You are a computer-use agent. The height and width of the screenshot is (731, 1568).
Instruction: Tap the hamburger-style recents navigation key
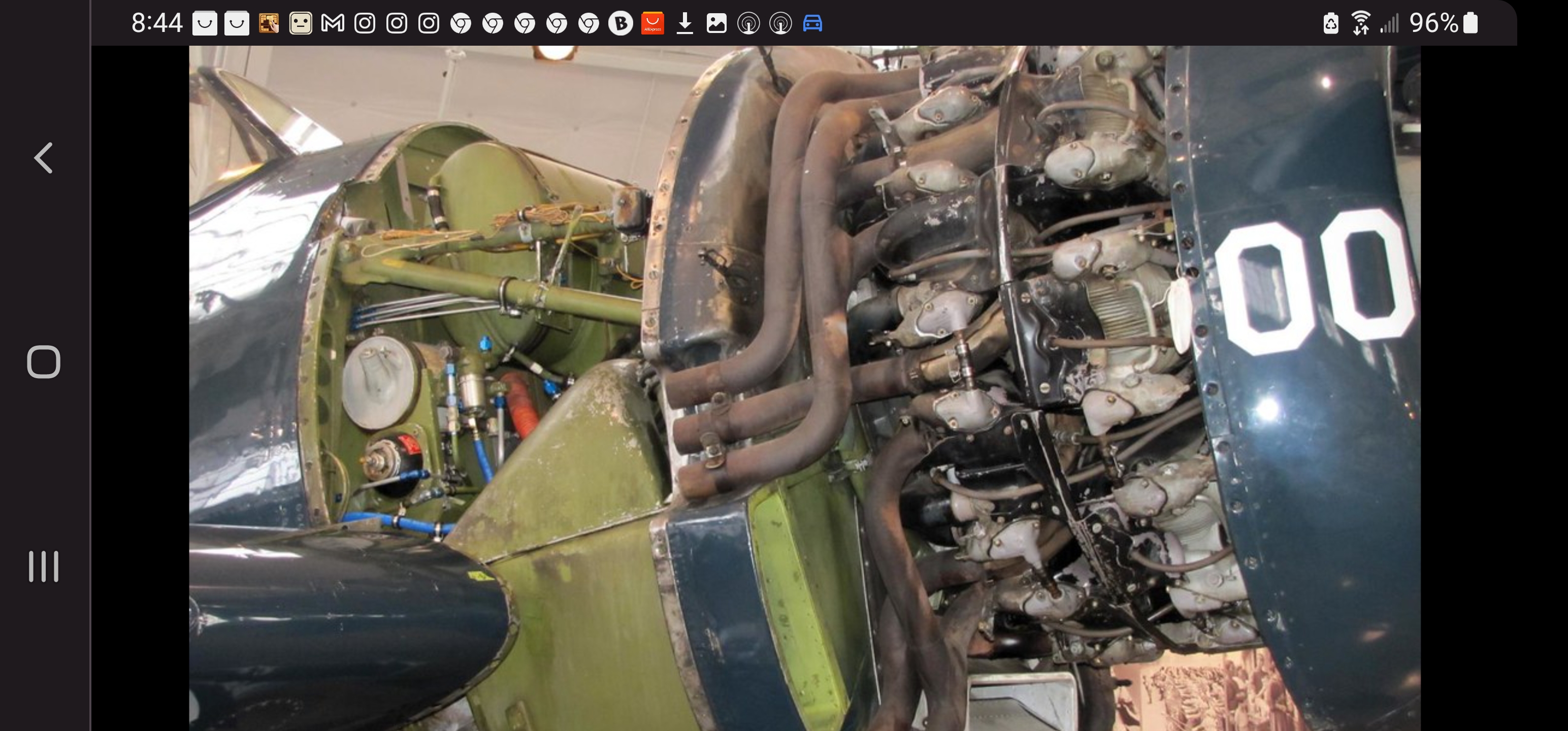(43, 566)
